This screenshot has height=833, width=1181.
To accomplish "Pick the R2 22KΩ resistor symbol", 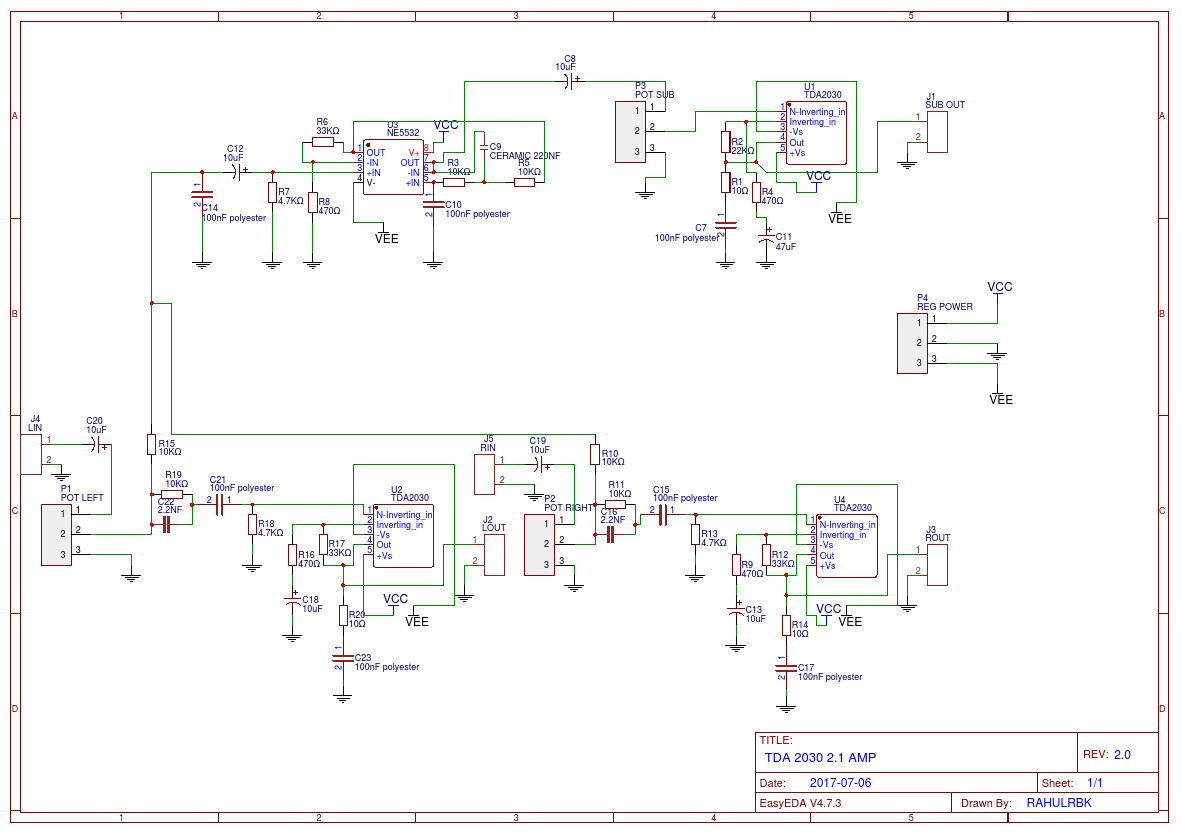I will (725, 142).
